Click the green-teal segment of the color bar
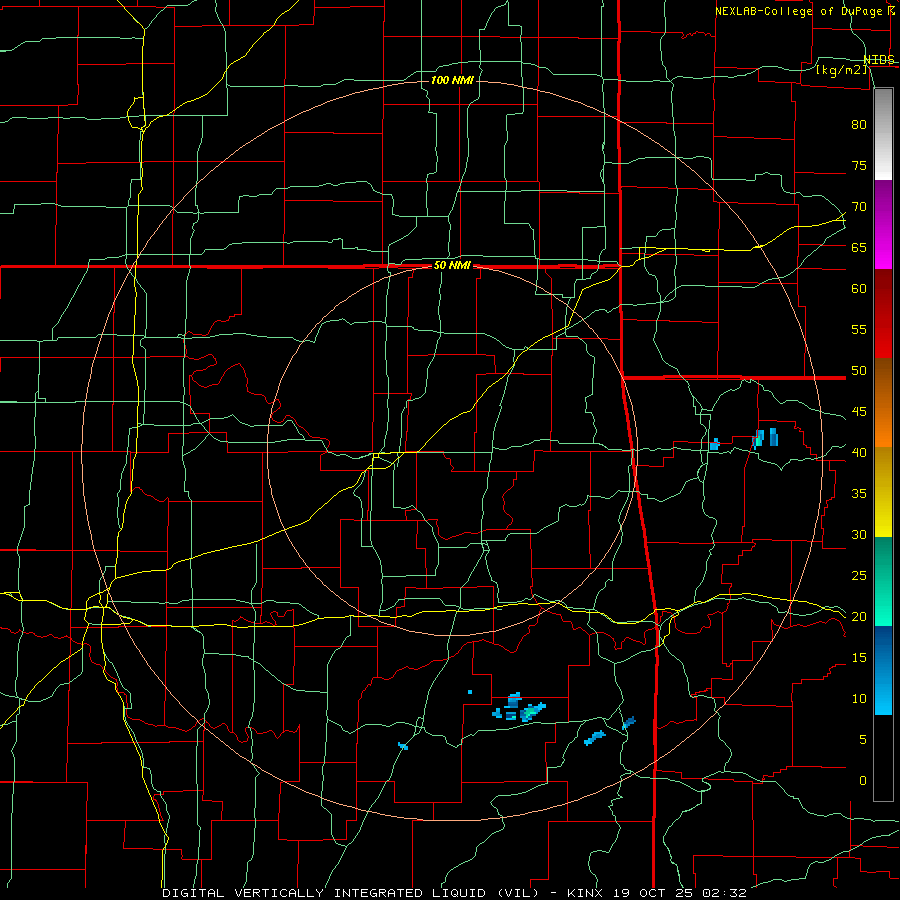The image size is (900, 900). coord(883,581)
